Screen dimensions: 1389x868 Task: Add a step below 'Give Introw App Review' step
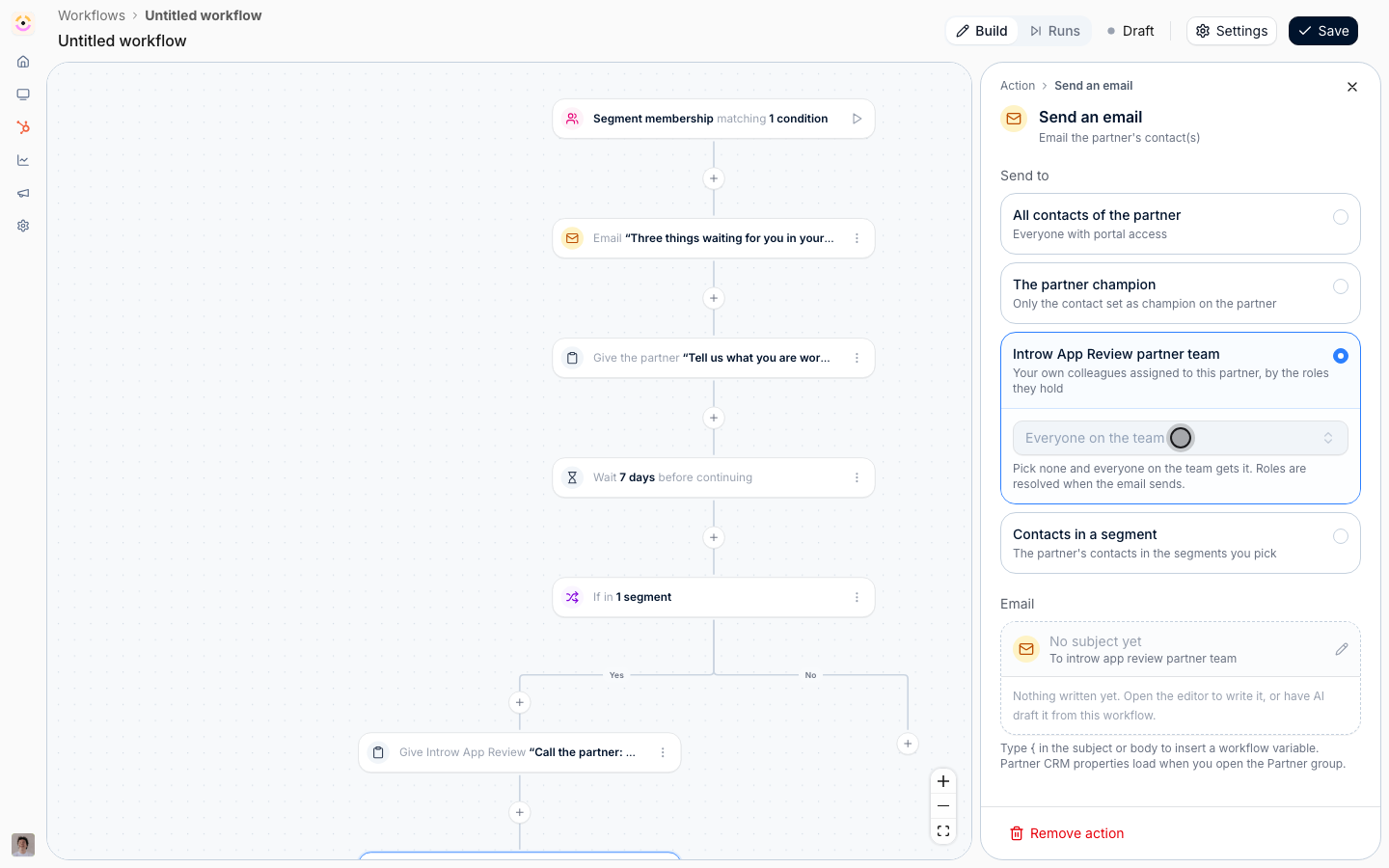(520, 812)
